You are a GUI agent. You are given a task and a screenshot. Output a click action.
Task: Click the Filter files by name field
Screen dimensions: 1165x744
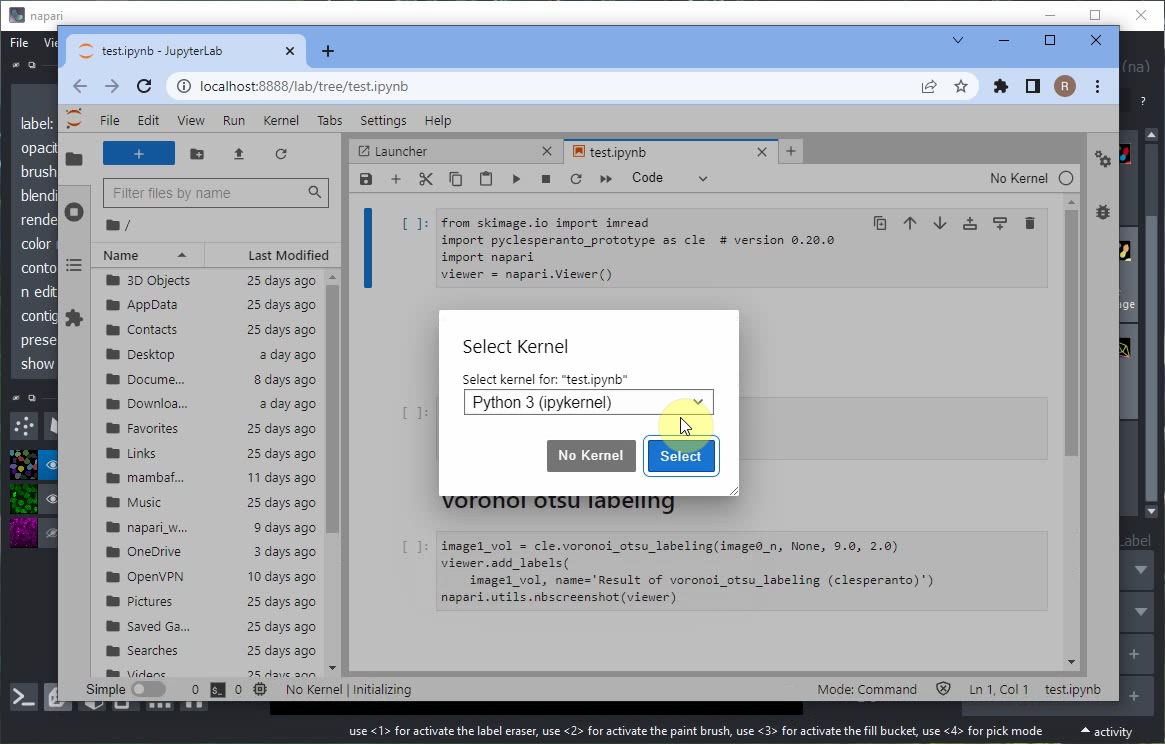(x=205, y=193)
